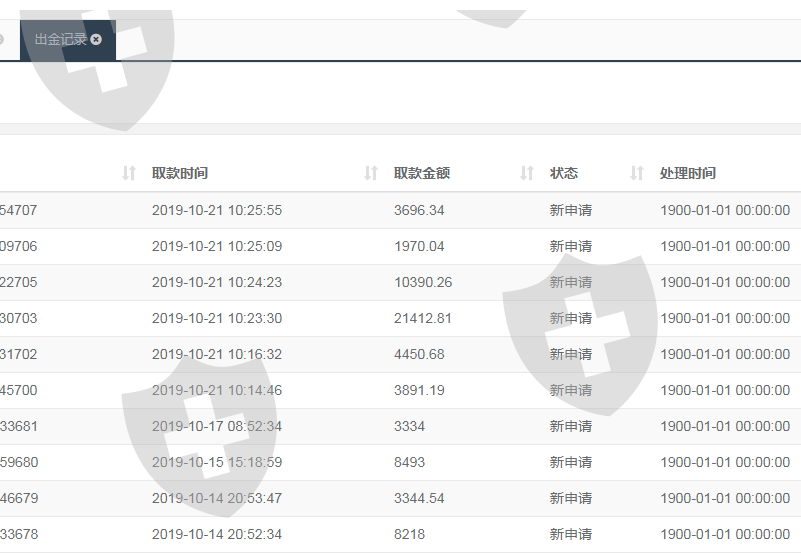
Task: Click processing time in the 3334 row
Action: click(725, 426)
